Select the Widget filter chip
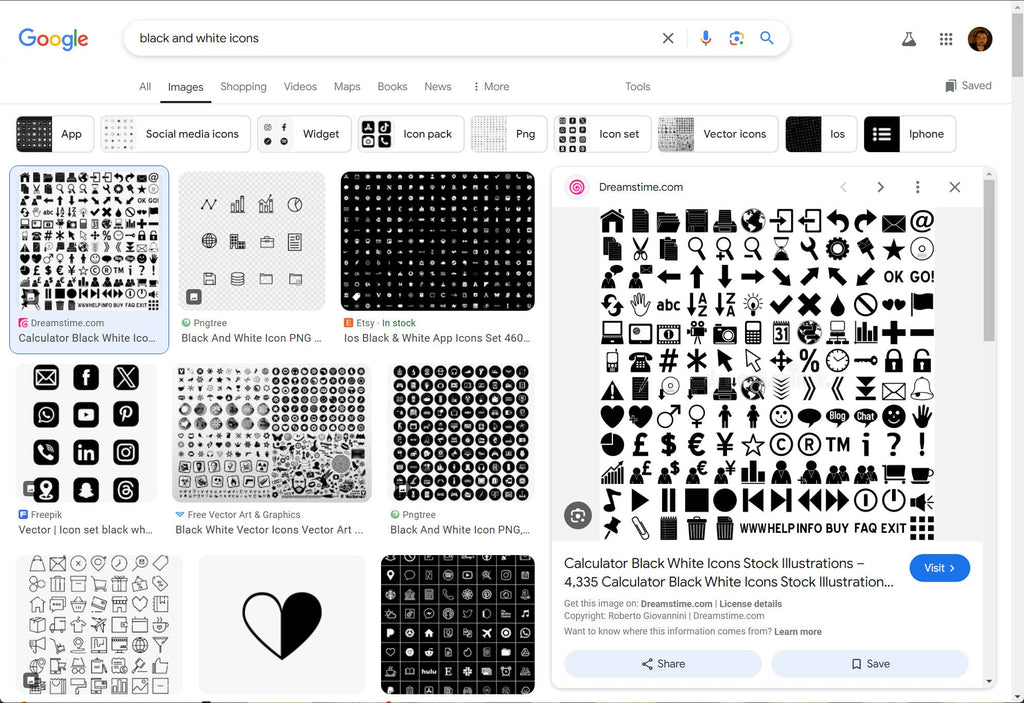Image resolution: width=1024 pixels, height=703 pixels. tap(304, 134)
